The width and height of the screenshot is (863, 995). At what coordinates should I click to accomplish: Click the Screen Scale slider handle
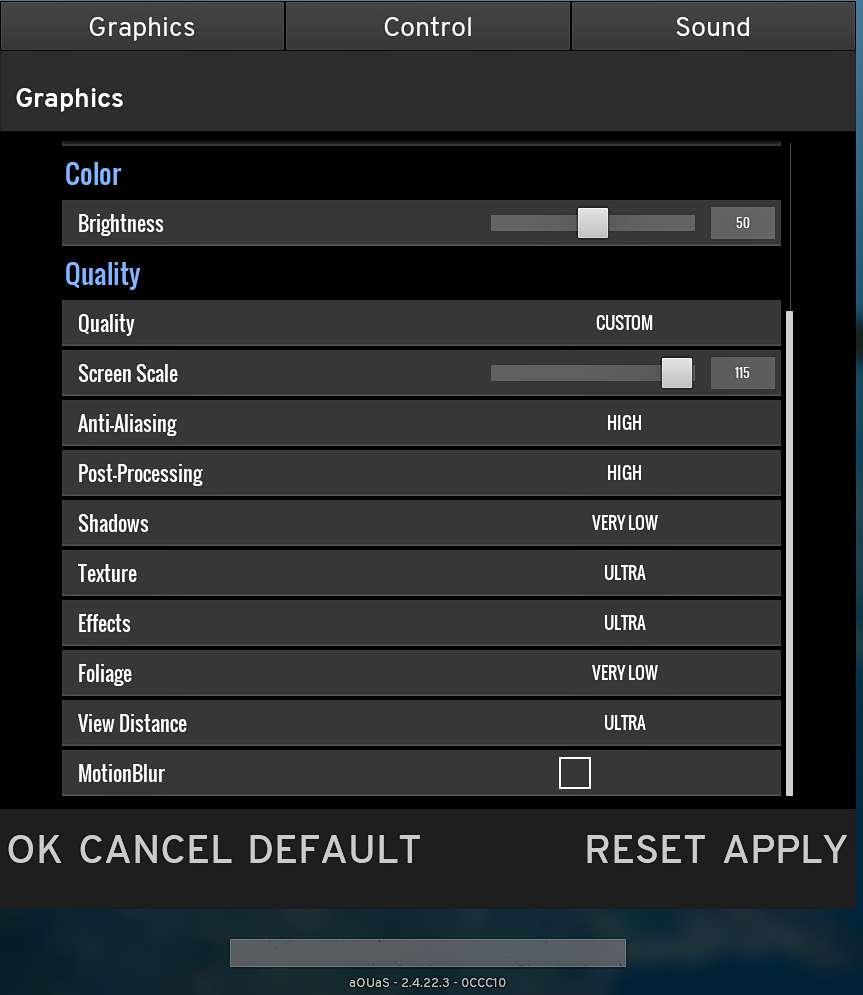[x=677, y=372]
